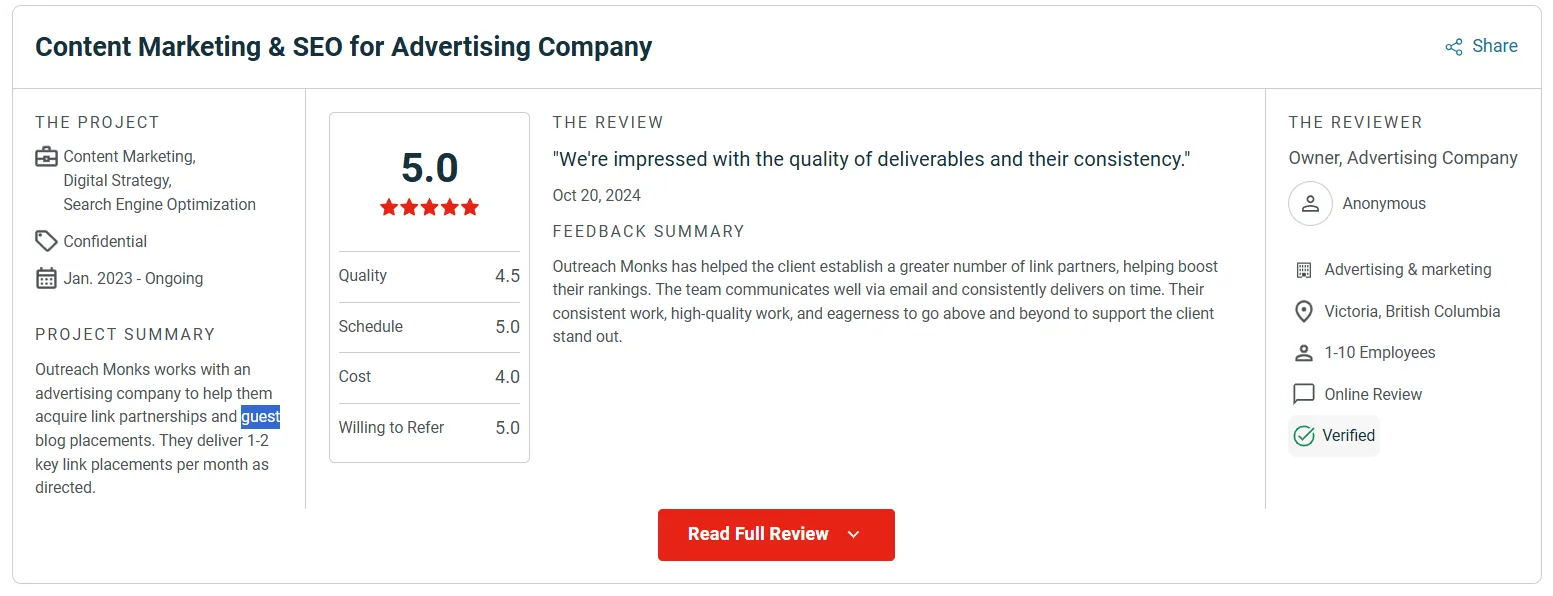Screen dimensions: 1553x596
Task: Click the review title heading
Action: coord(343,46)
